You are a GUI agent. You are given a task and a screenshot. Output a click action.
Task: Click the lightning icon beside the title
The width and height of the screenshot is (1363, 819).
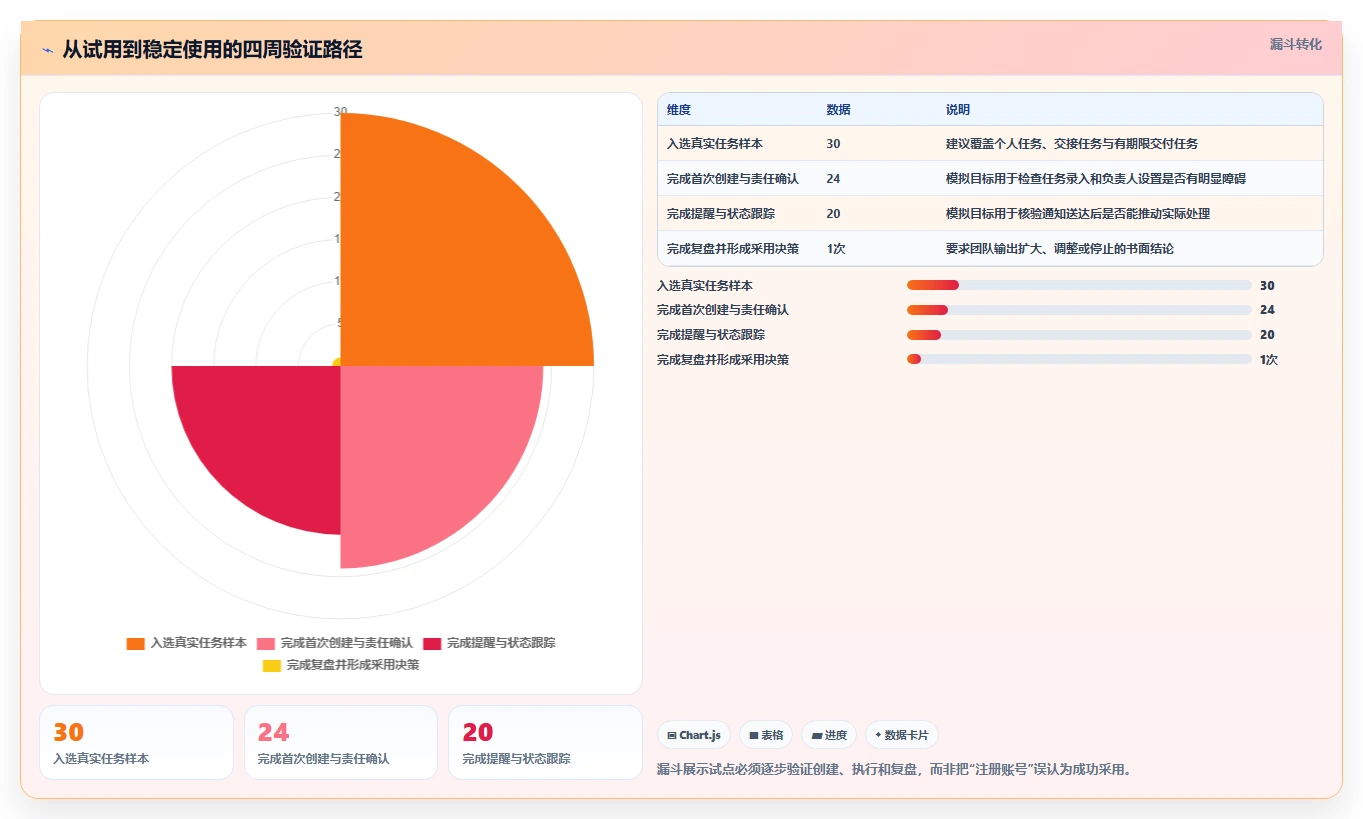(x=48, y=49)
